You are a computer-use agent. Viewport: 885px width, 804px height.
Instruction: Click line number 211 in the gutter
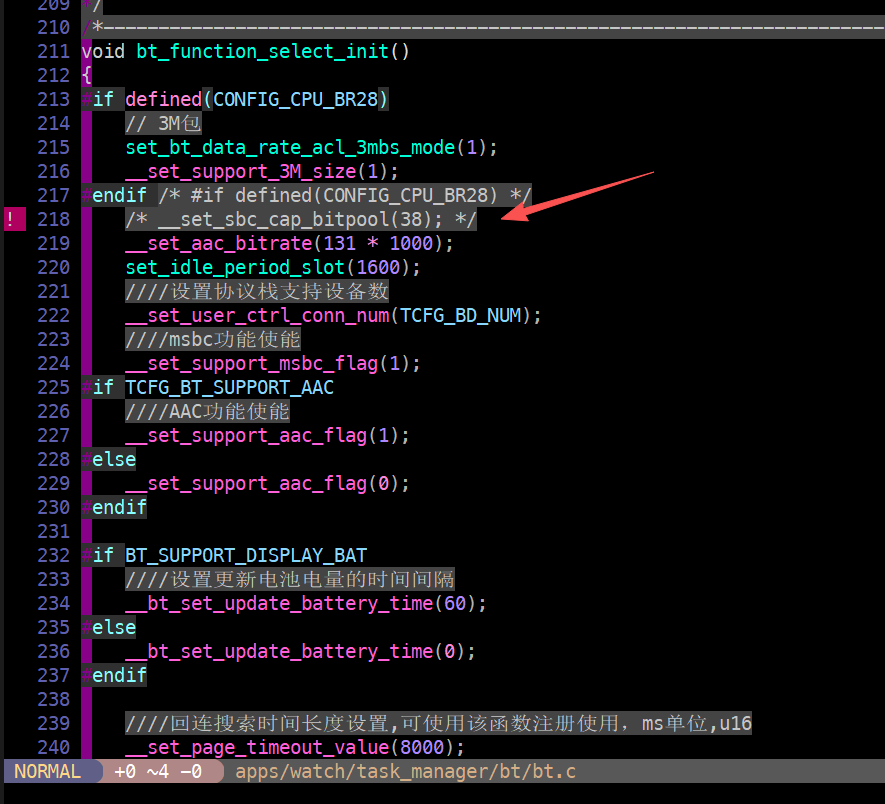pos(54,51)
